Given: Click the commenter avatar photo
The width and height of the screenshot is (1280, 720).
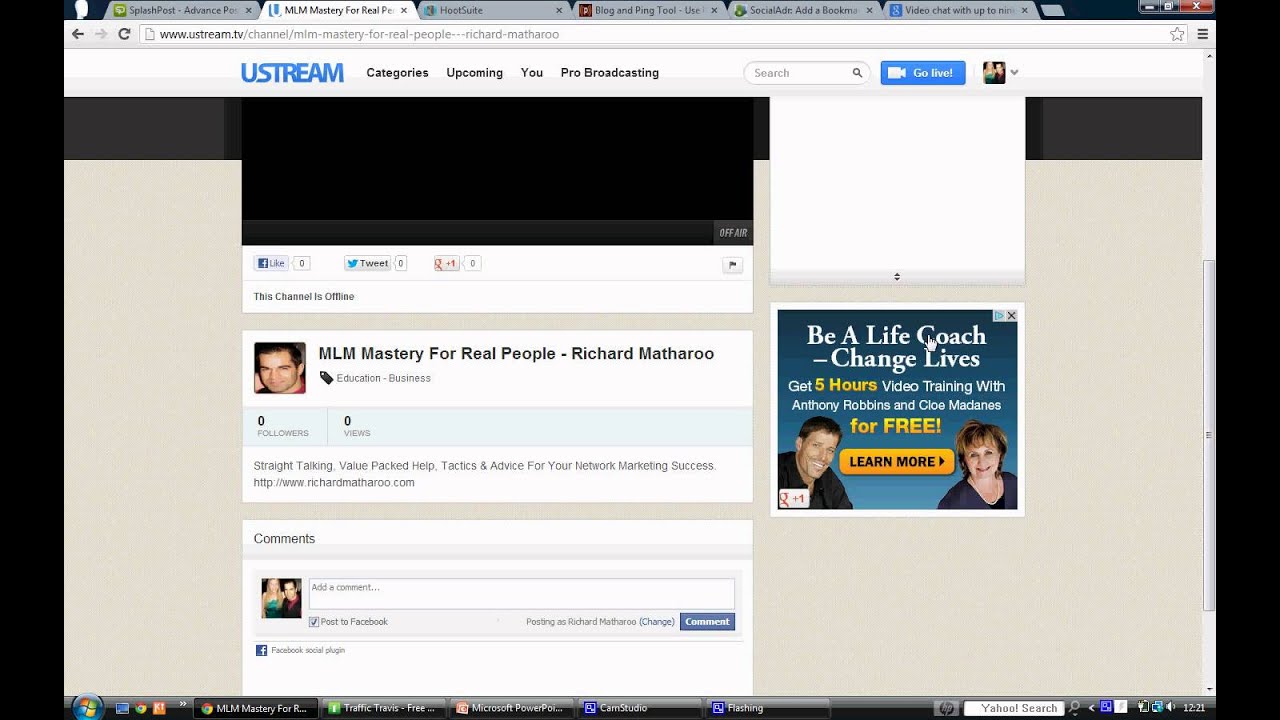Looking at the screenshot, I should pyautogui.click(x=281, y=598).
